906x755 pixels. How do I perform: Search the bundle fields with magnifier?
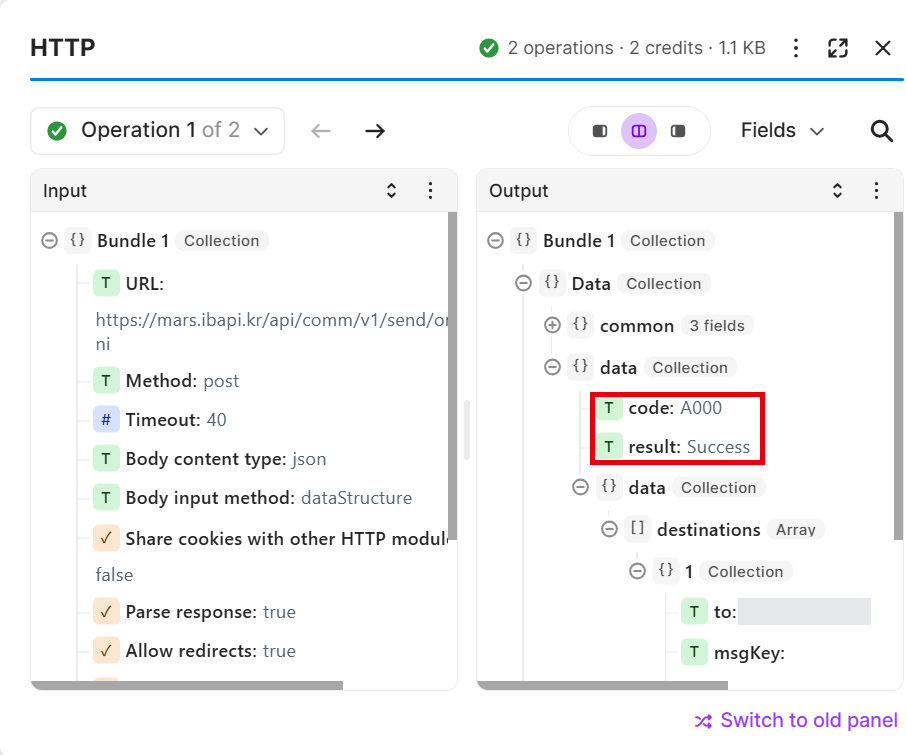click(x=882, y=131)
